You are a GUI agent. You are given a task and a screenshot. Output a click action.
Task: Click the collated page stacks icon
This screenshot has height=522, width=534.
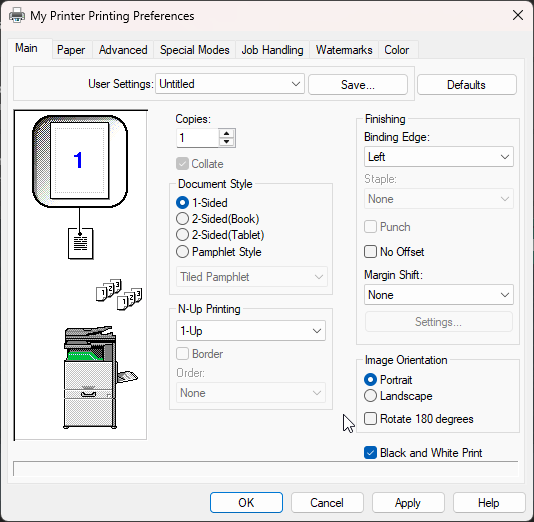coord(119,295)
